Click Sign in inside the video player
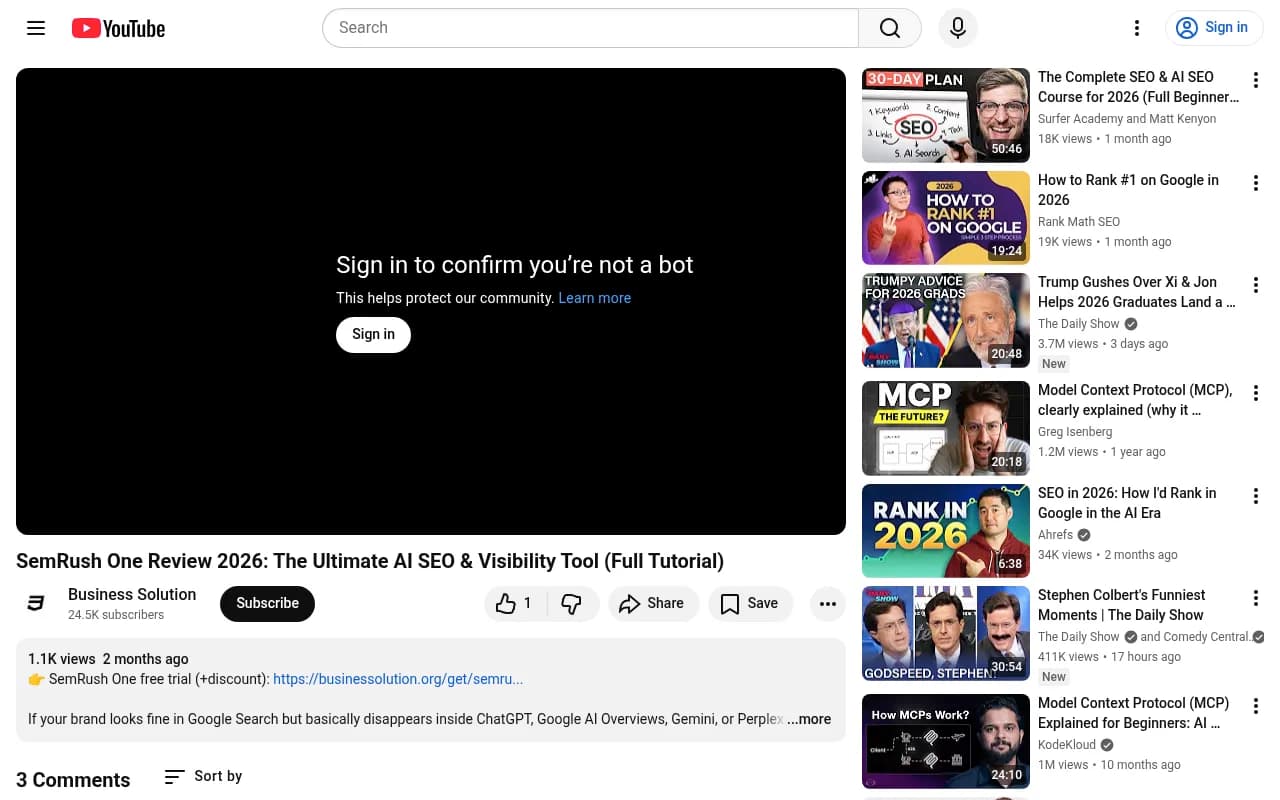1280x800 pixels. 373,334
